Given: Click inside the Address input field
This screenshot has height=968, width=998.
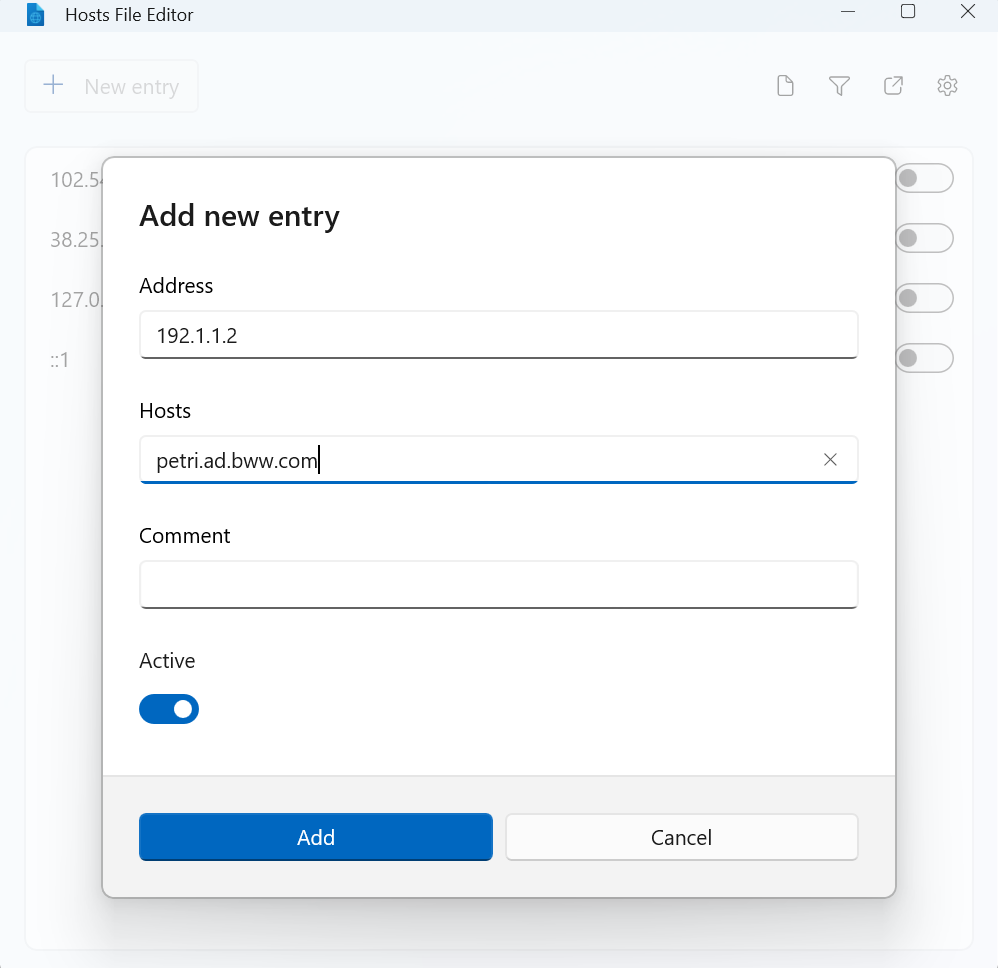Looking at the screenshot, I should point(498,335).
